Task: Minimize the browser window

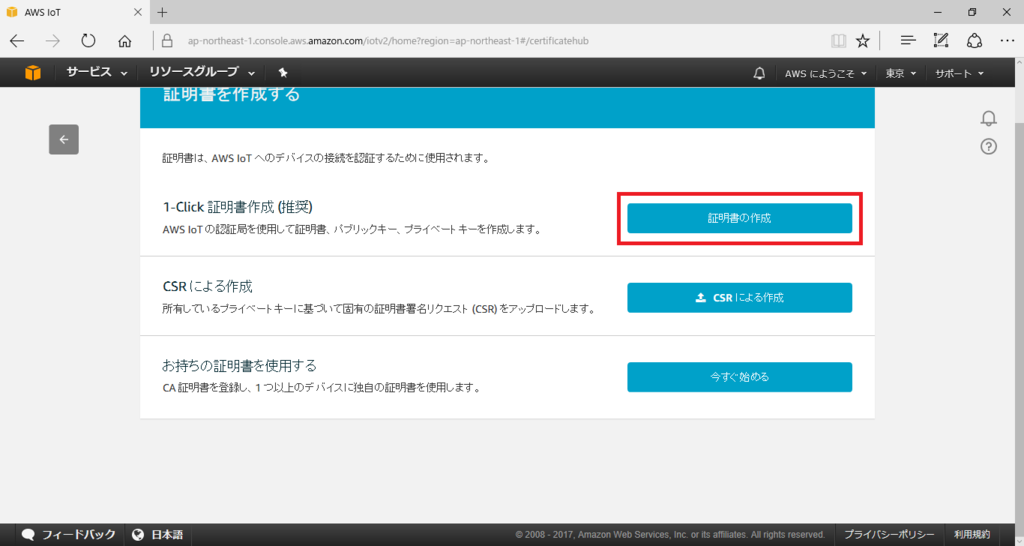Action: pyautogui.click(x=938, y=12)
